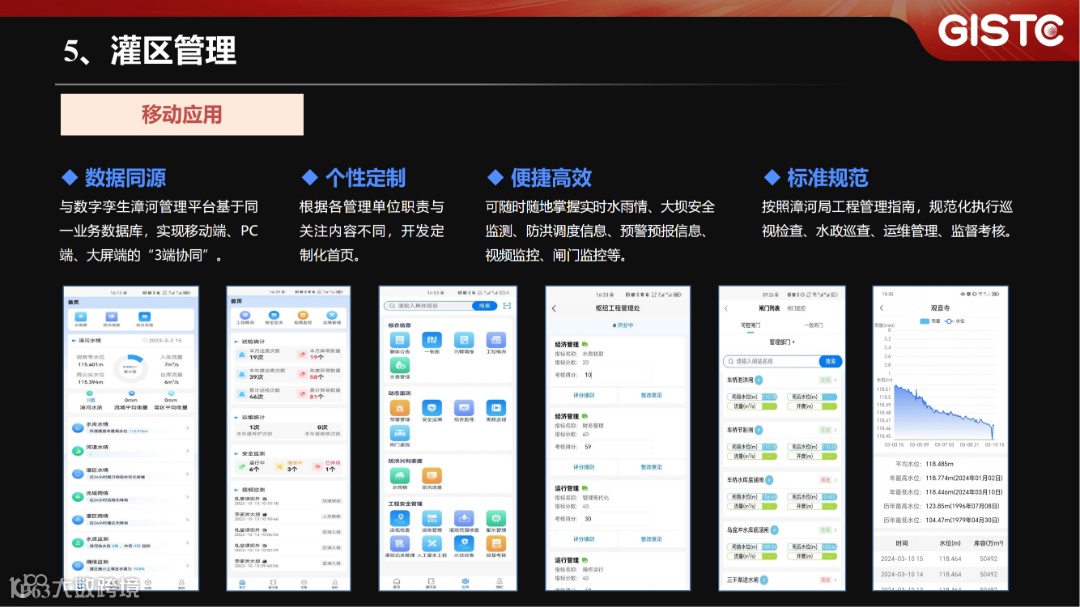Toggle the 雨量 legend series in 观音寺 chart
1080x607 pixels.
[929, 321]
